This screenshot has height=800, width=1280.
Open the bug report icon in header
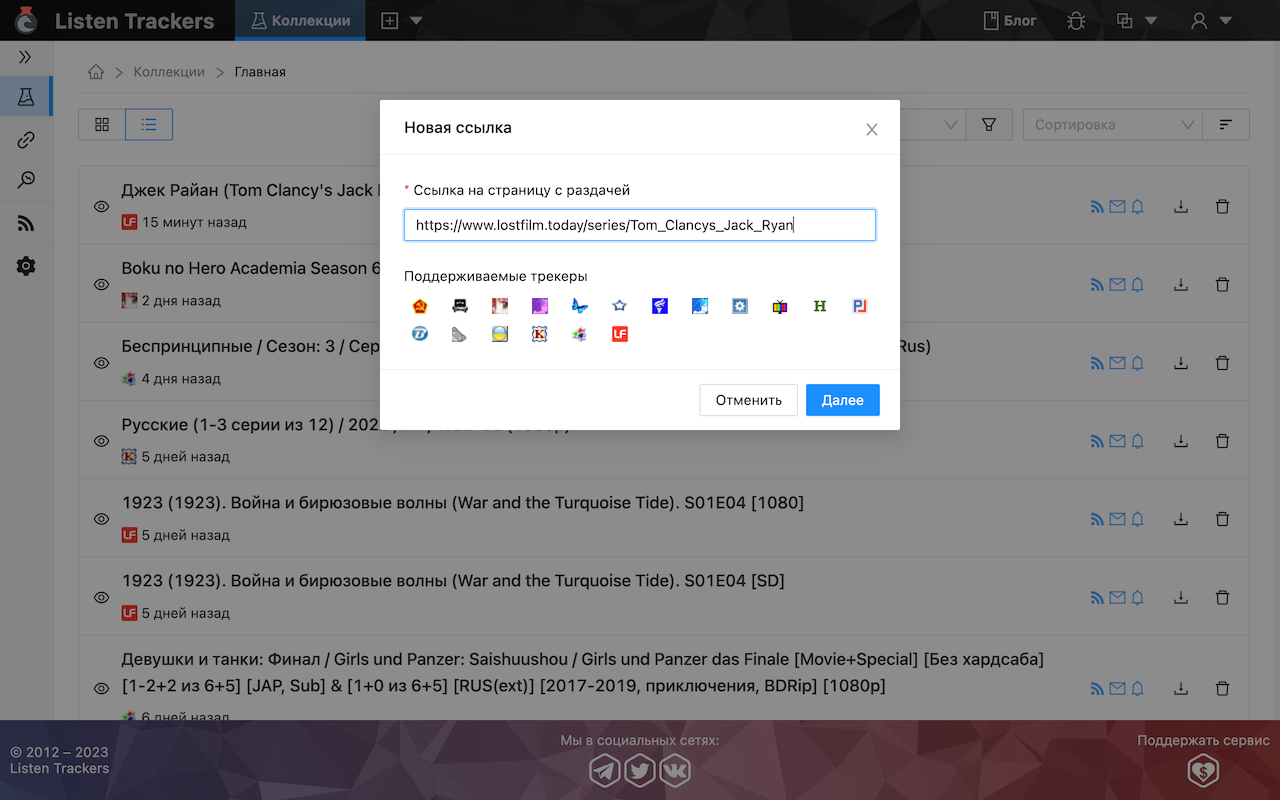coord(1076,20)
